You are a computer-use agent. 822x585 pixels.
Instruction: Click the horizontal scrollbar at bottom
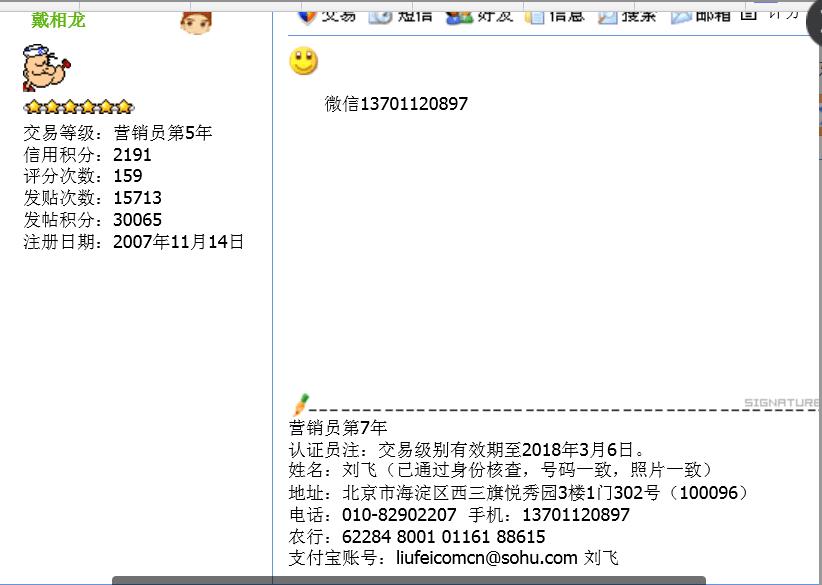[408, 580]
